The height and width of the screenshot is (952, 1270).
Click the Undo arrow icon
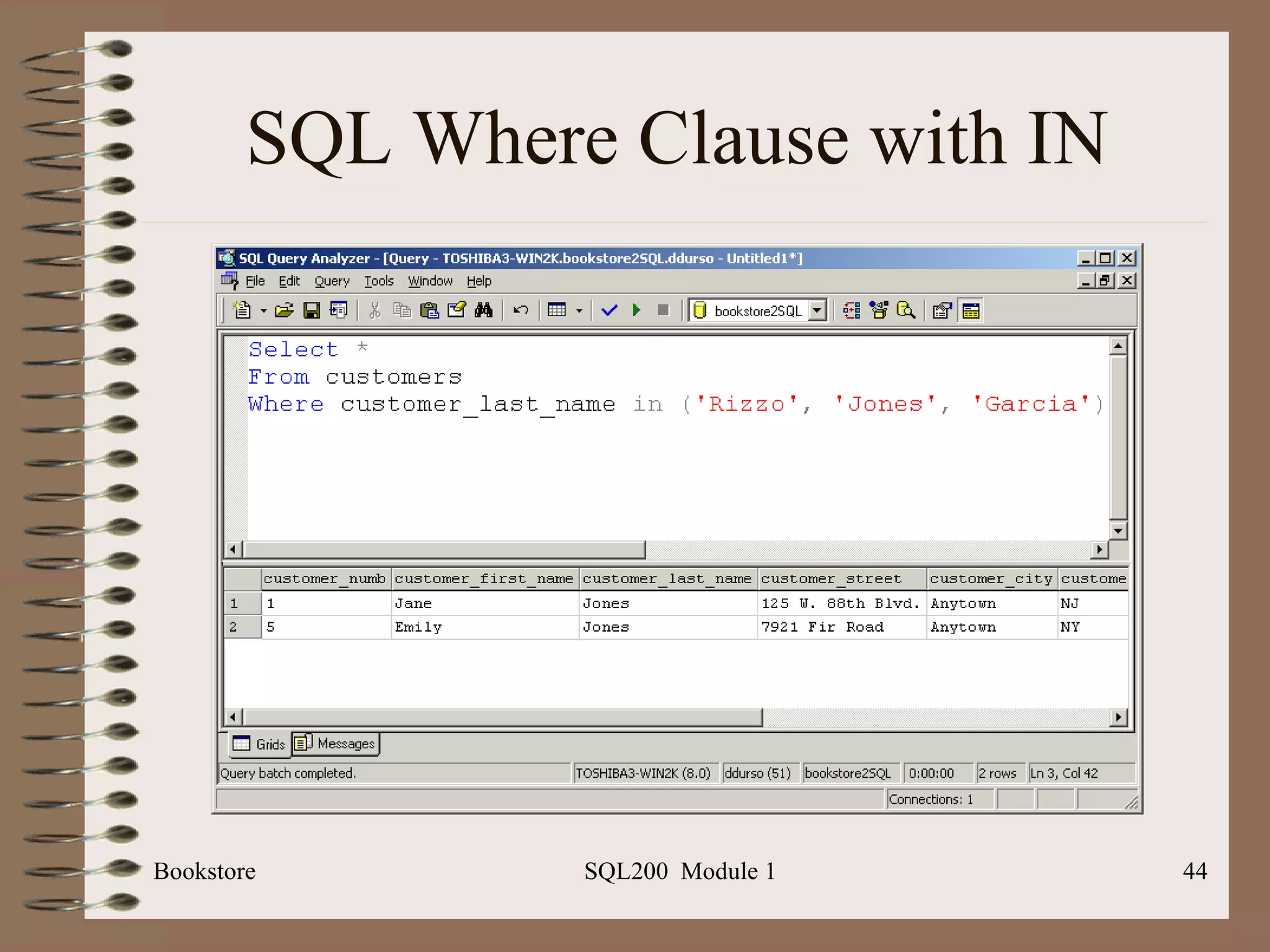click(520, 310)
